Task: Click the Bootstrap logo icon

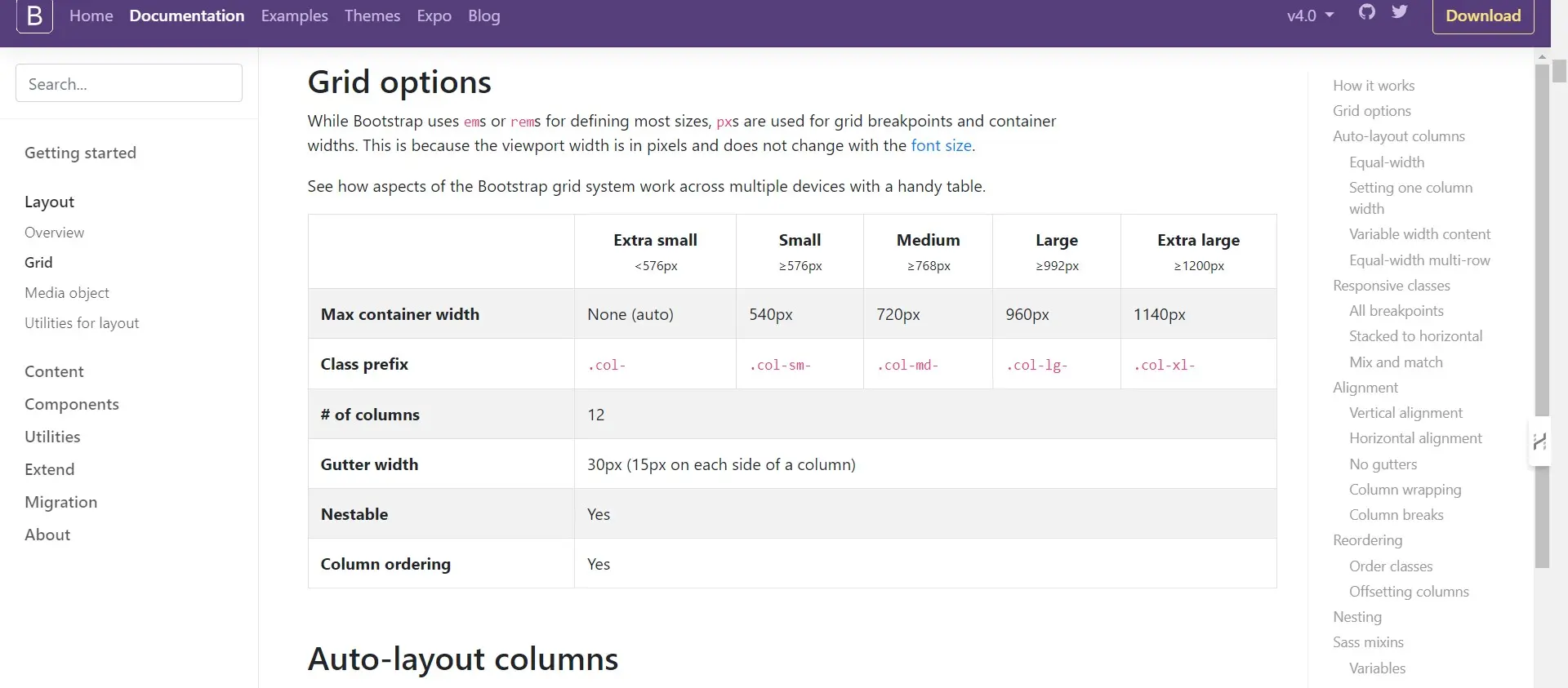Action: point(34,16)
